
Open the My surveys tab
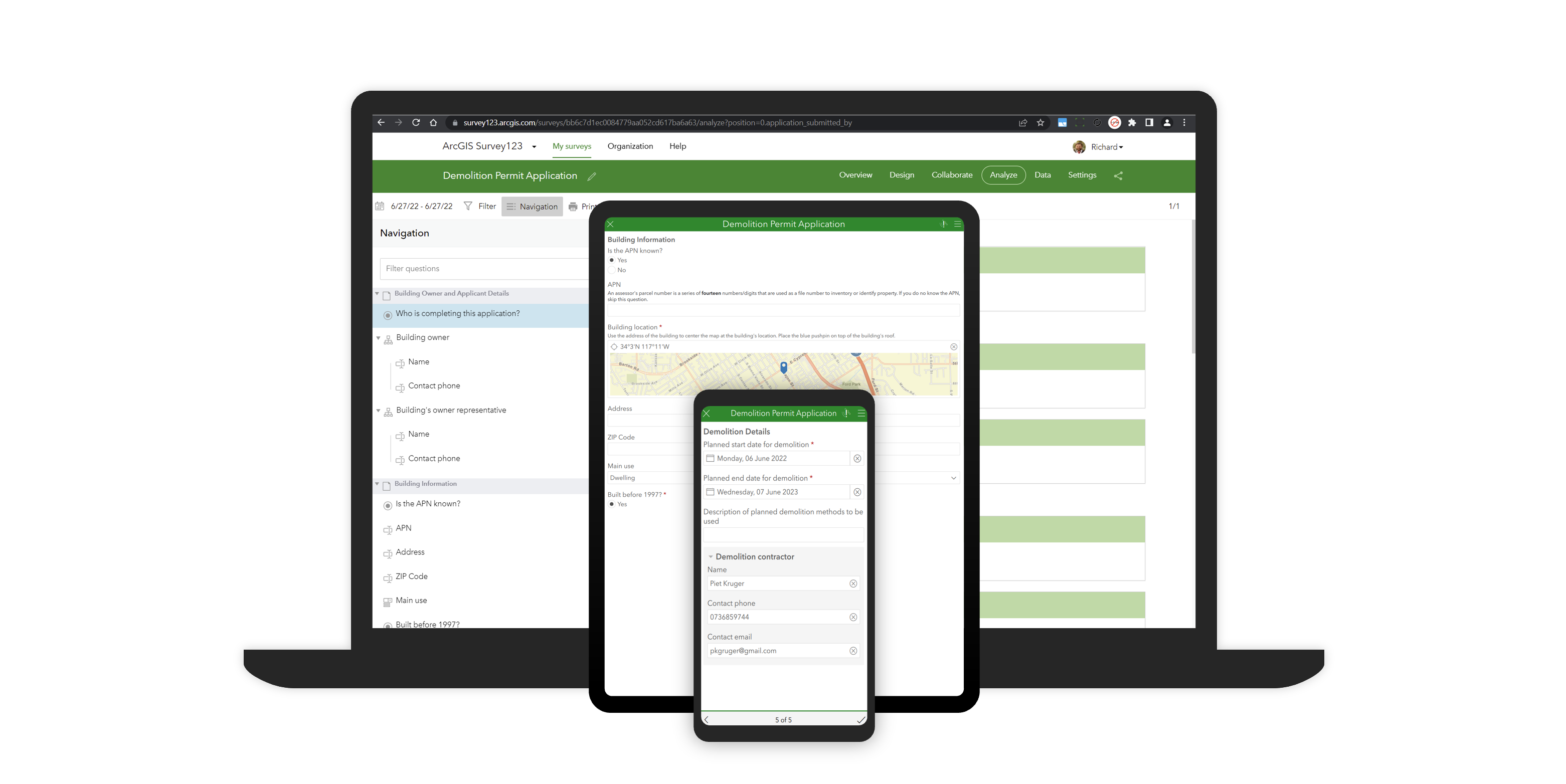coord(572,146)
